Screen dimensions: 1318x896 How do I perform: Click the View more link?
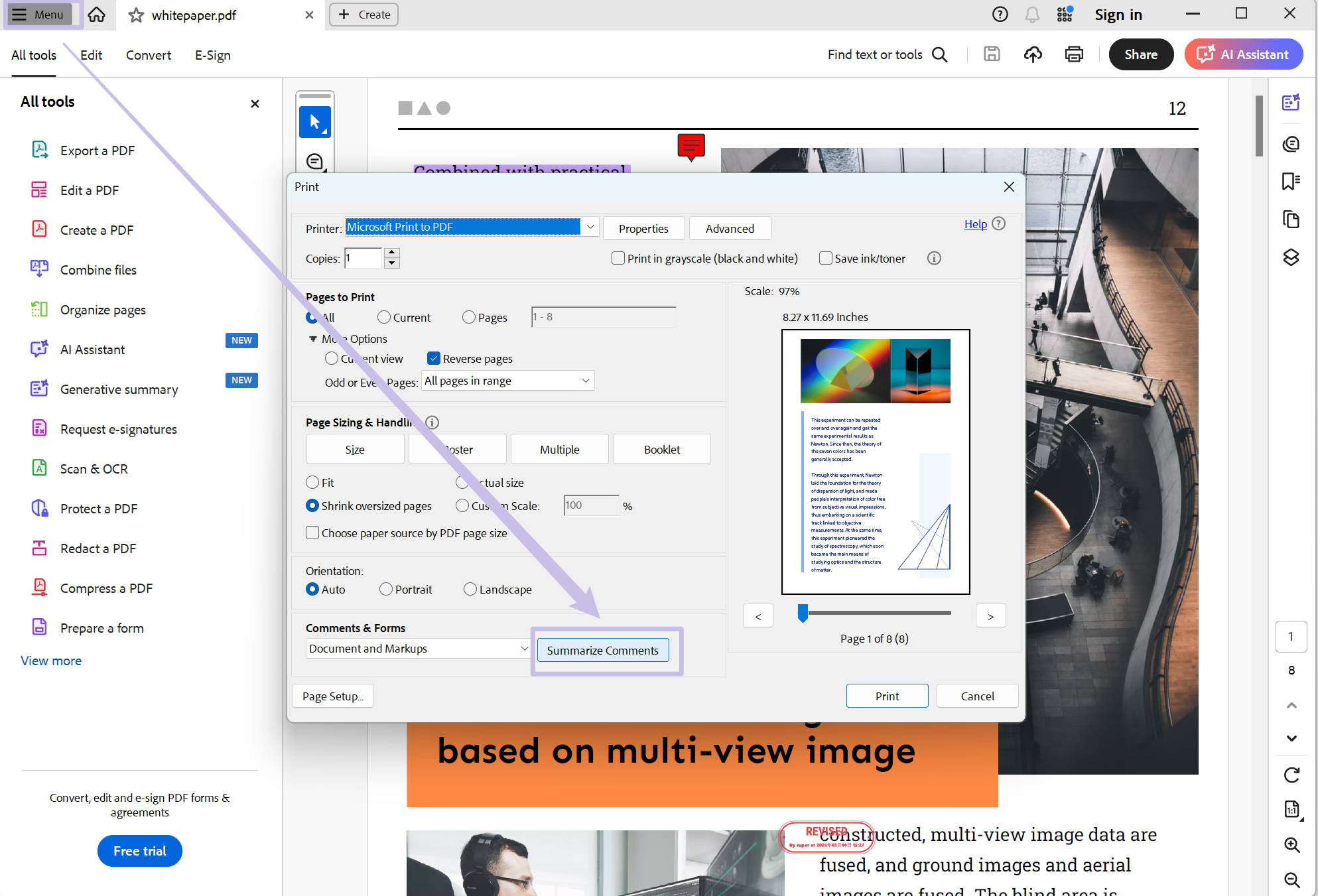coord(51,661)
